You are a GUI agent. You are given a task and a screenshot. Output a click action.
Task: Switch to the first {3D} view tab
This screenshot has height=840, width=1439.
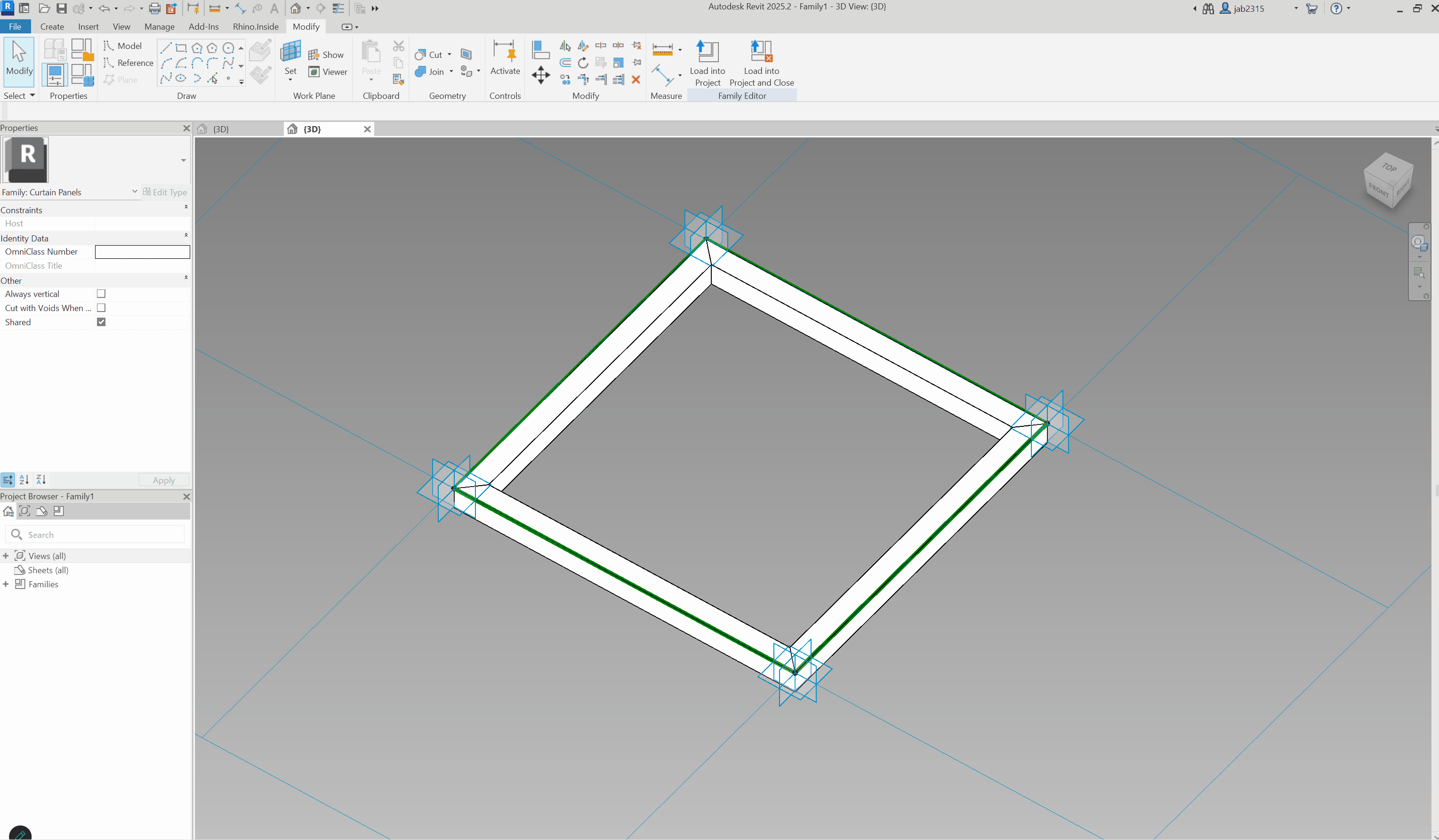[220, 129]
